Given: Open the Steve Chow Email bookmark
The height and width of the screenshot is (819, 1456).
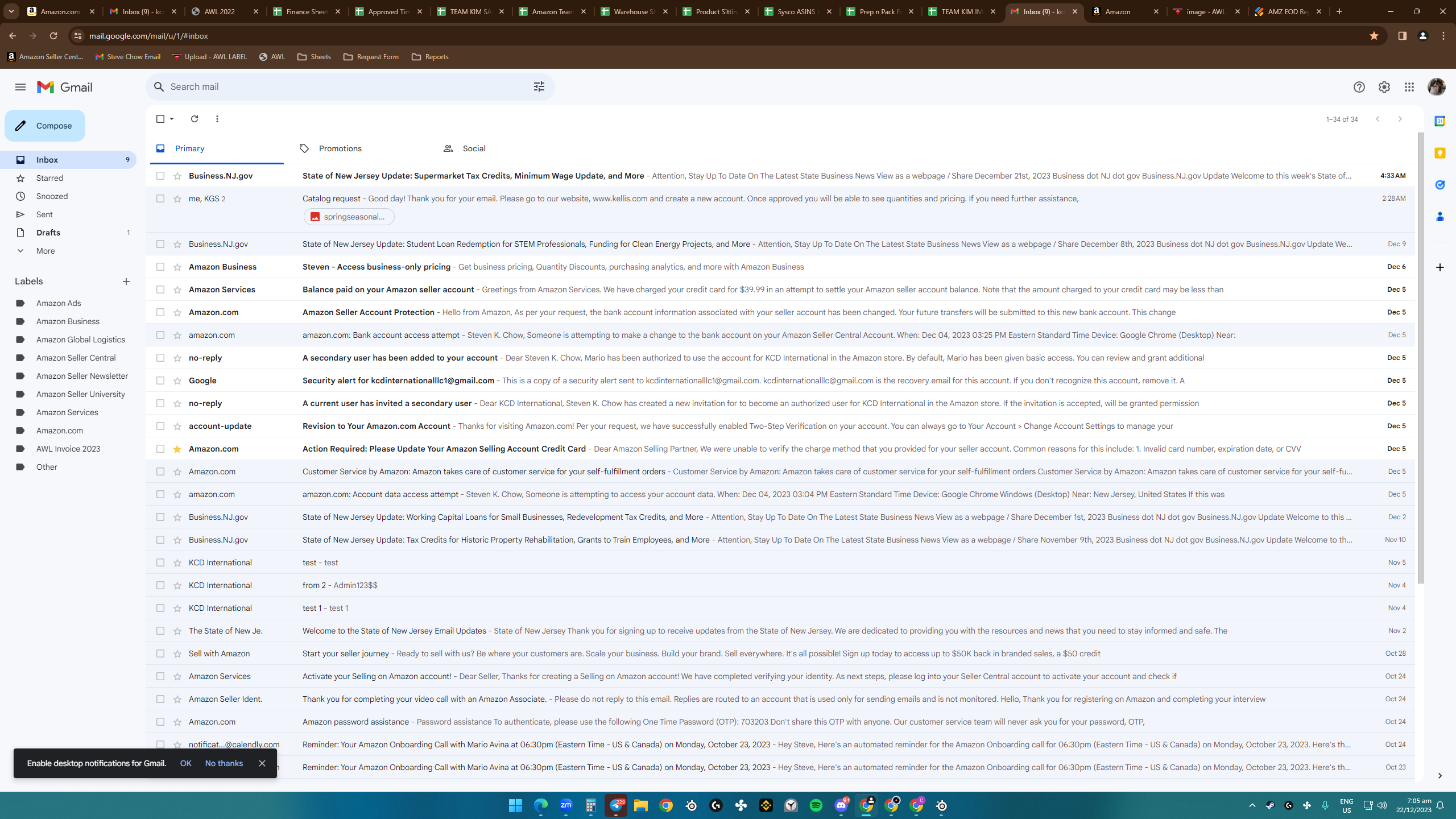Looking at the screenshot, I should (x=128, y=57).
